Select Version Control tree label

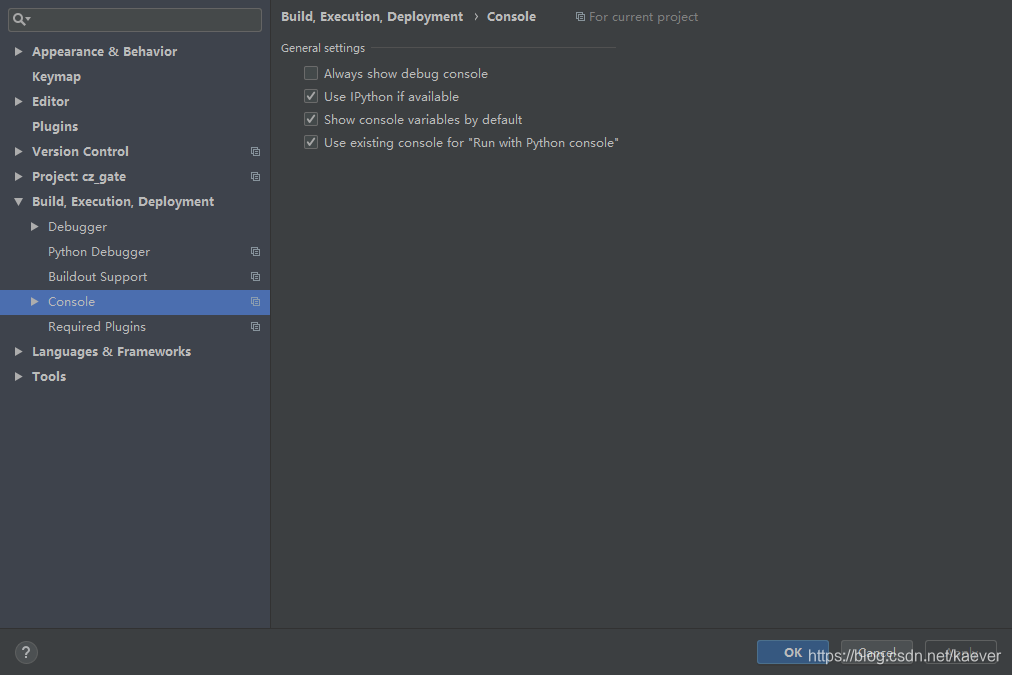(x=81, y=152)
